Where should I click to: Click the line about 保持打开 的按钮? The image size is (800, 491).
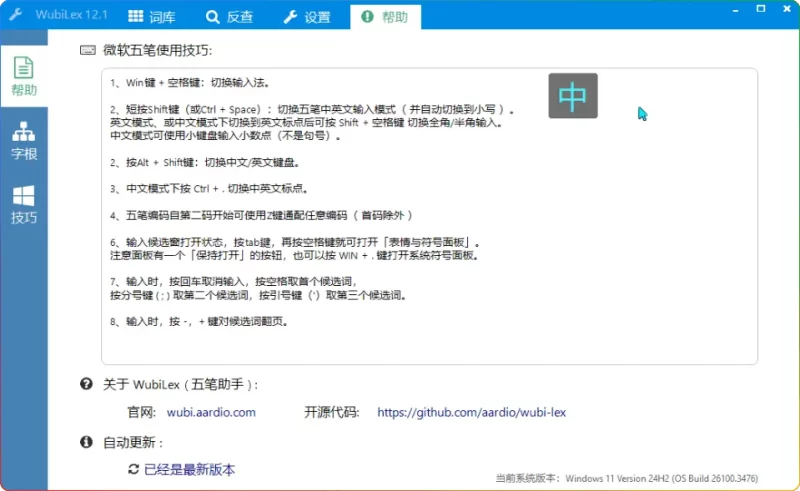(294, 255)
